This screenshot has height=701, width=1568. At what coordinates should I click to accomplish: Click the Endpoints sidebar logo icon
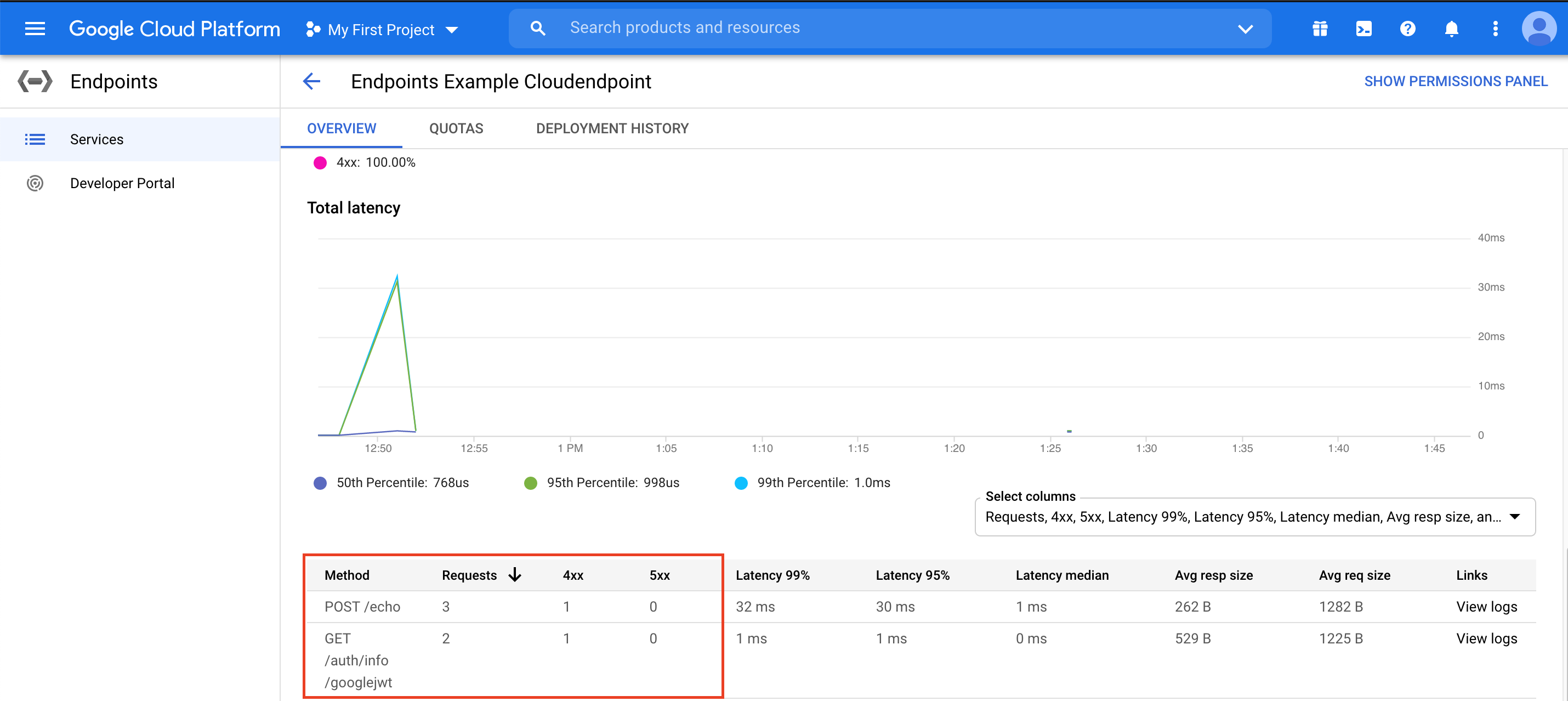pyautogui.click(x=35, y=81)
